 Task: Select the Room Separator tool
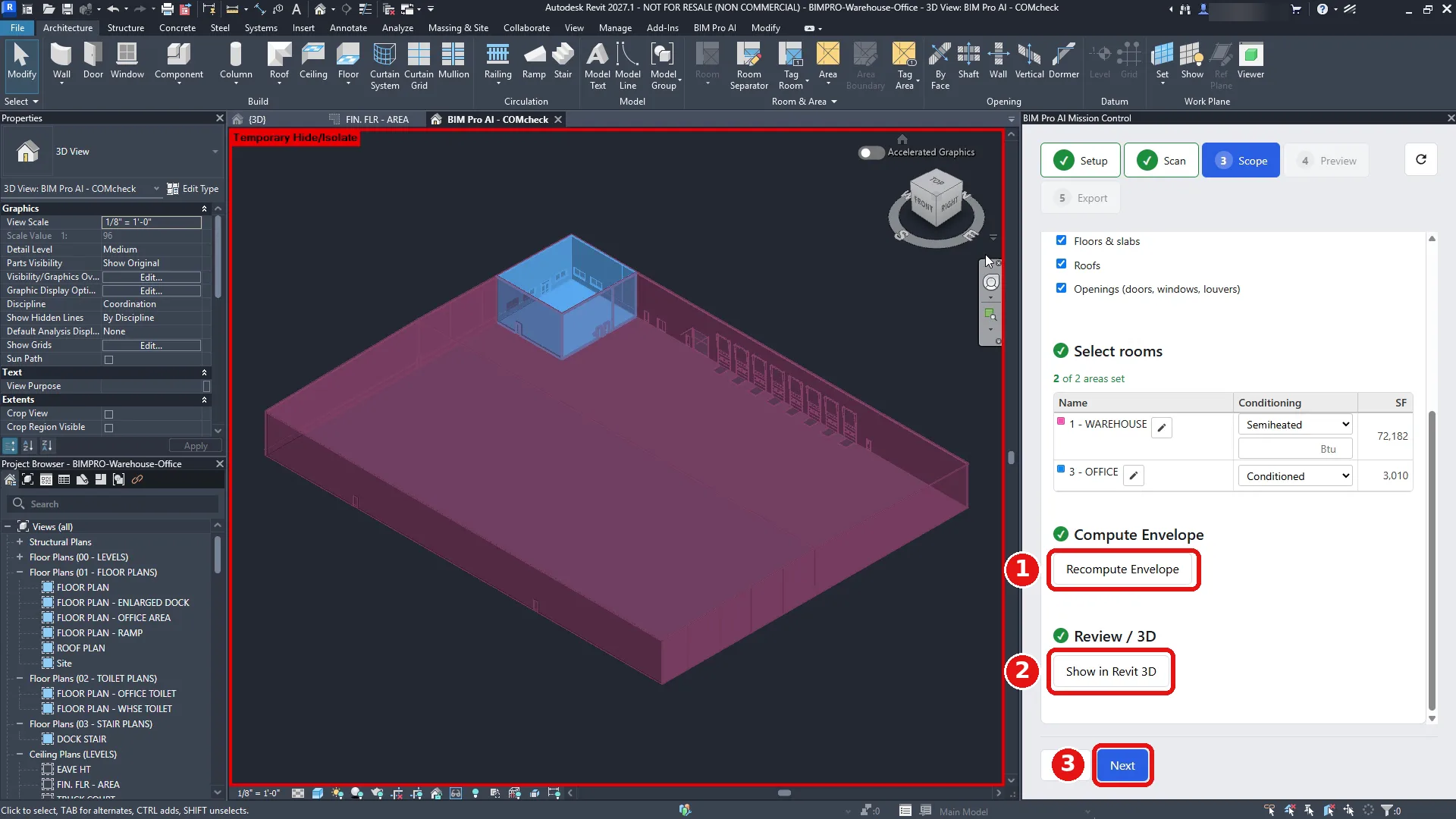click(748, 67)
